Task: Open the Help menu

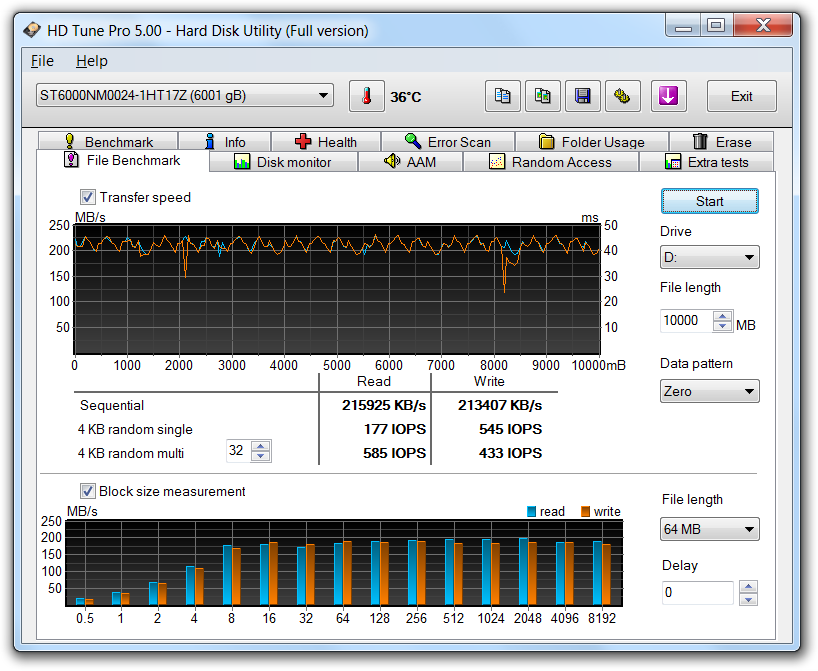Action: 91,61
